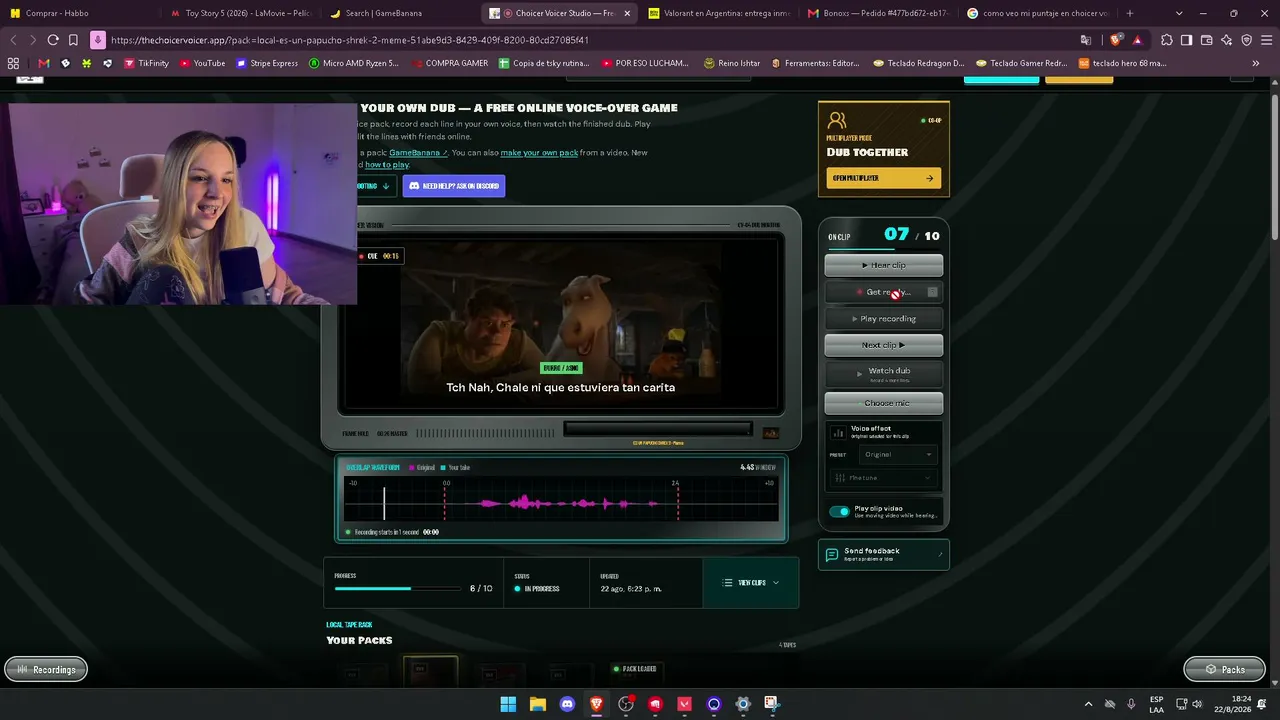The image size is (1280, 720).
Task: Open the Reino Ishtar bookmark
Action: click(x=732, y=63)
